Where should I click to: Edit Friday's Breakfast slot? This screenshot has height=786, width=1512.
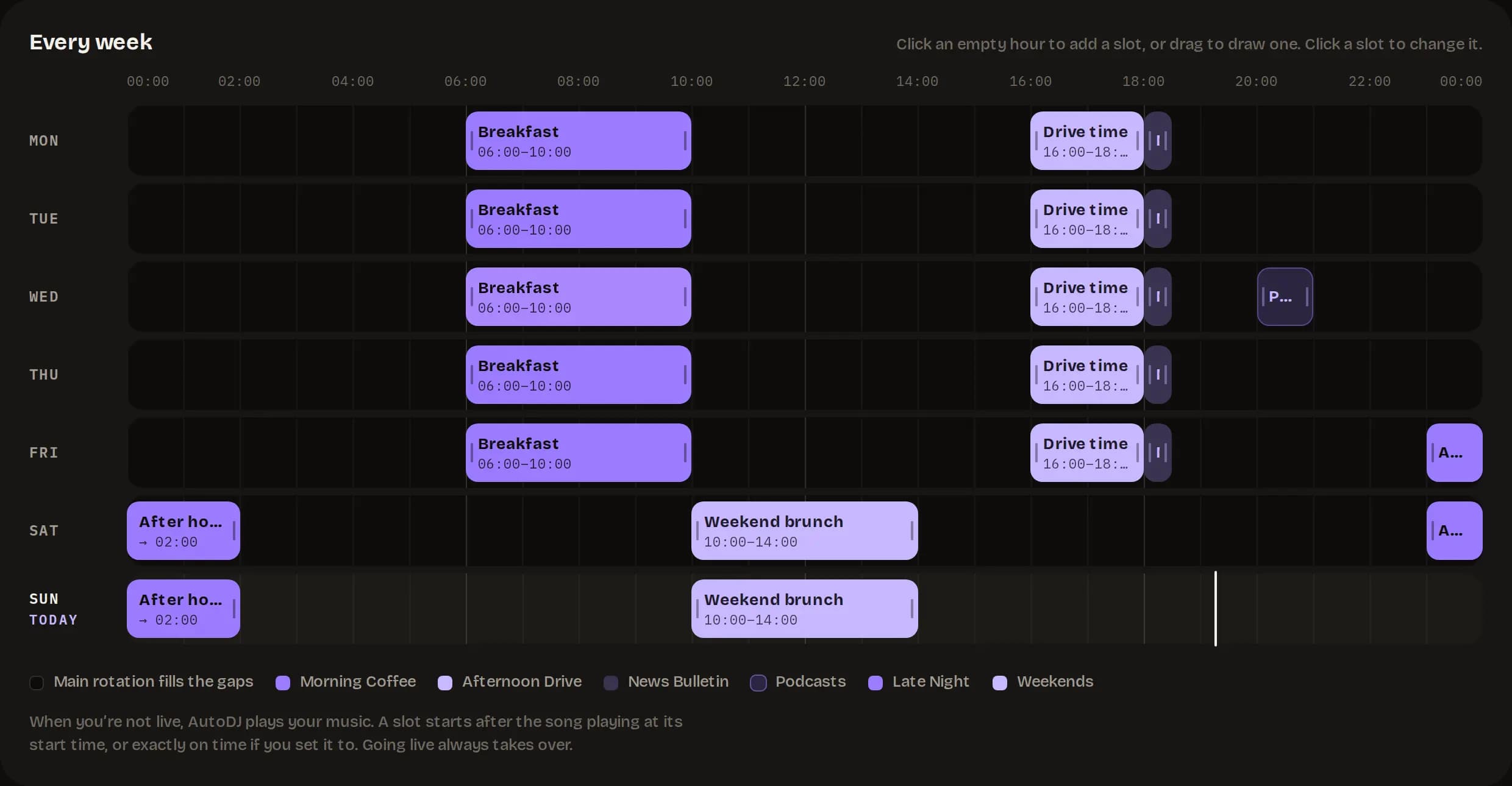[578, 453]
